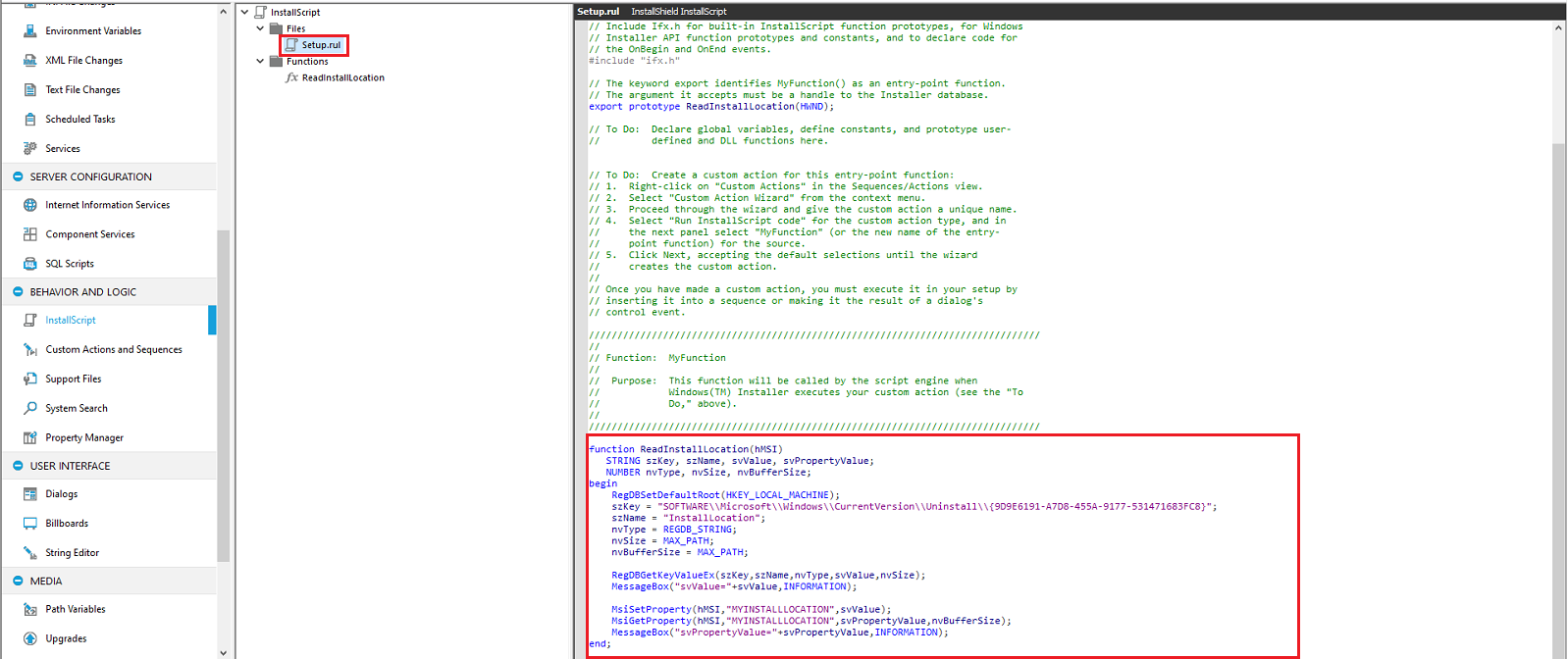
Task: Click the Billboards icon
Action: [x=29, y=524]
